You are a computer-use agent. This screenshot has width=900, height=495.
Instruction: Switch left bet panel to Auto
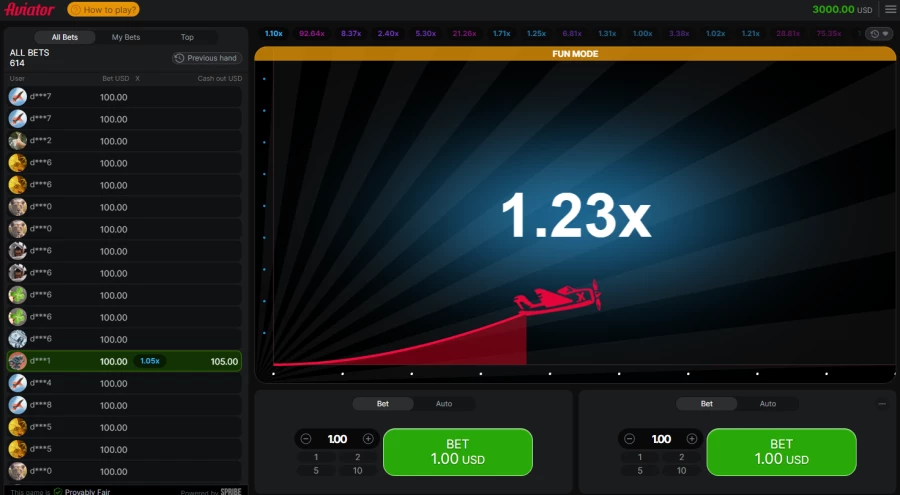click(x=444, y=404)
